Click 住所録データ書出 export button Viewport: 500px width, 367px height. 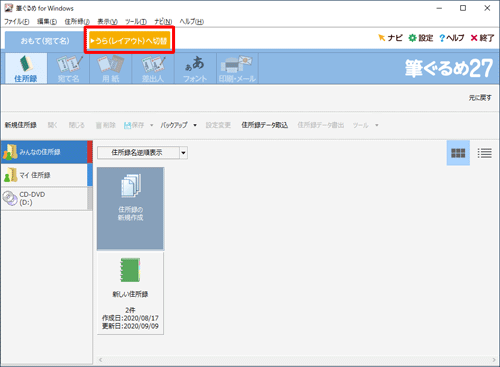click(321, 125)
